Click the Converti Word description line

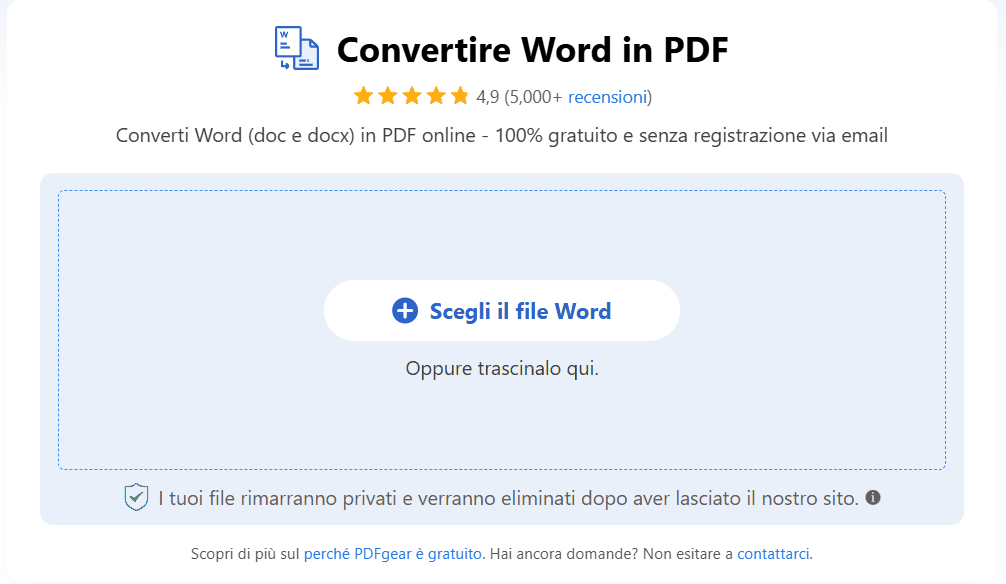[x=502, y=136]
